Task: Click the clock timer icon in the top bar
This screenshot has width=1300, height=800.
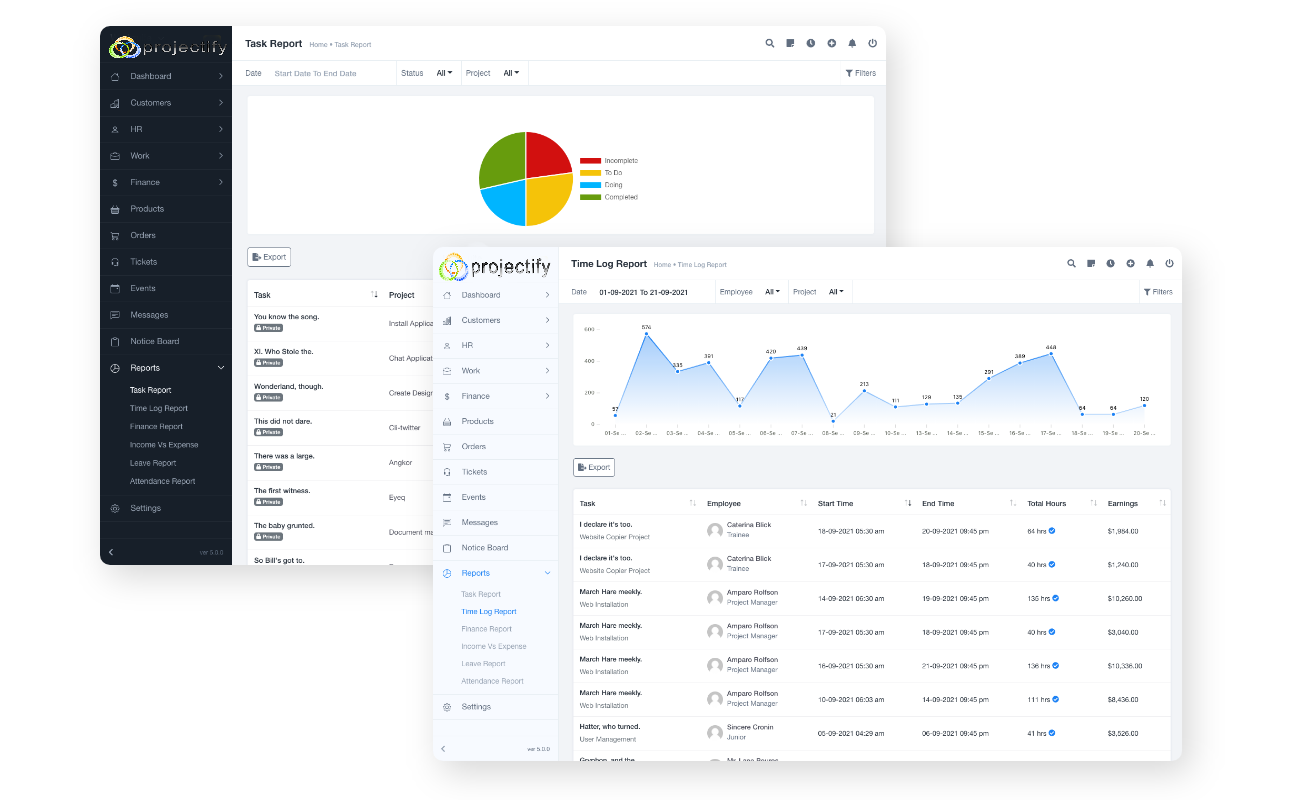Action: click(1110, 263)
